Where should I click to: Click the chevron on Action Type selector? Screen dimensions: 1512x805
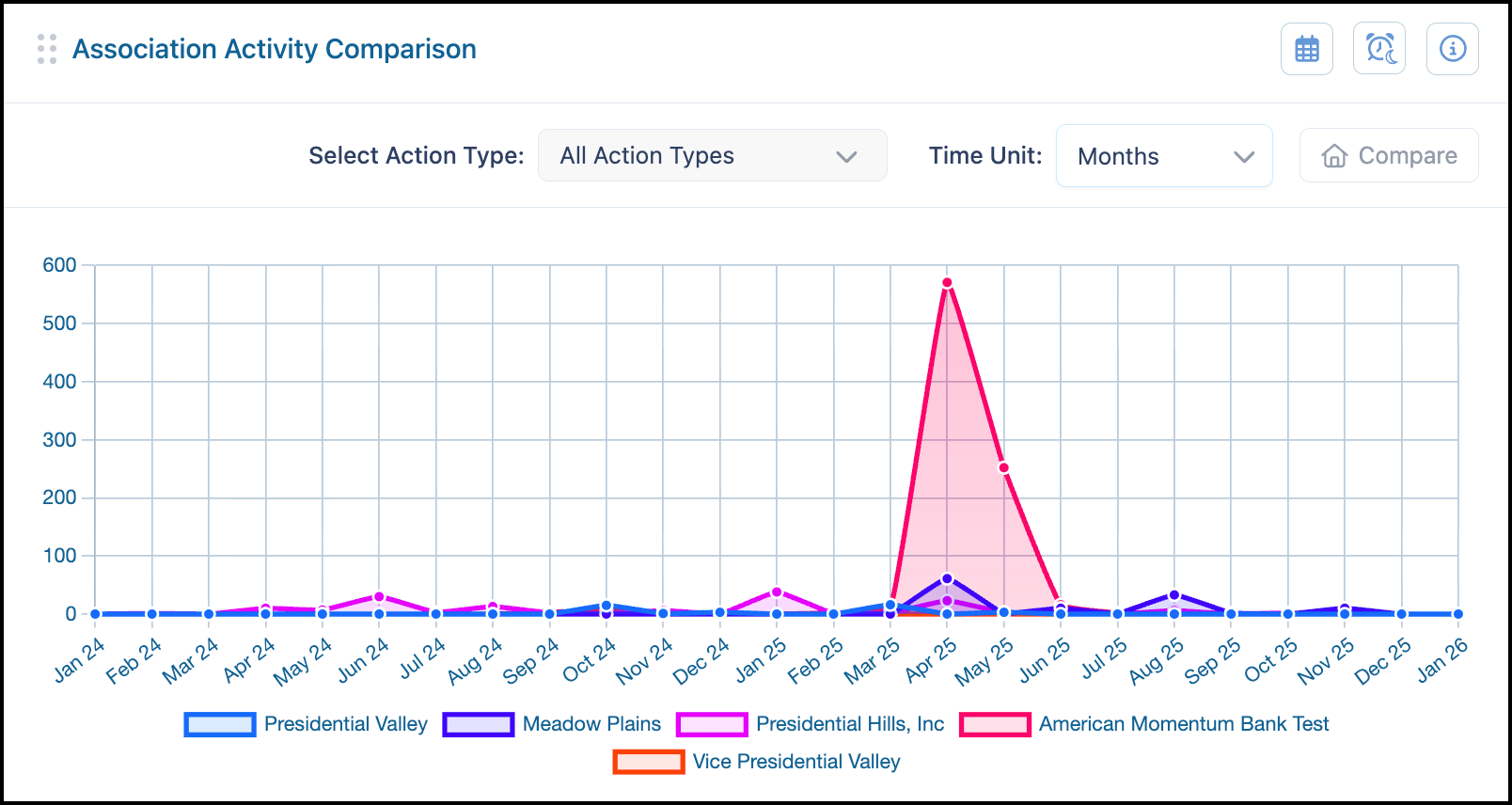click(846, 156)
